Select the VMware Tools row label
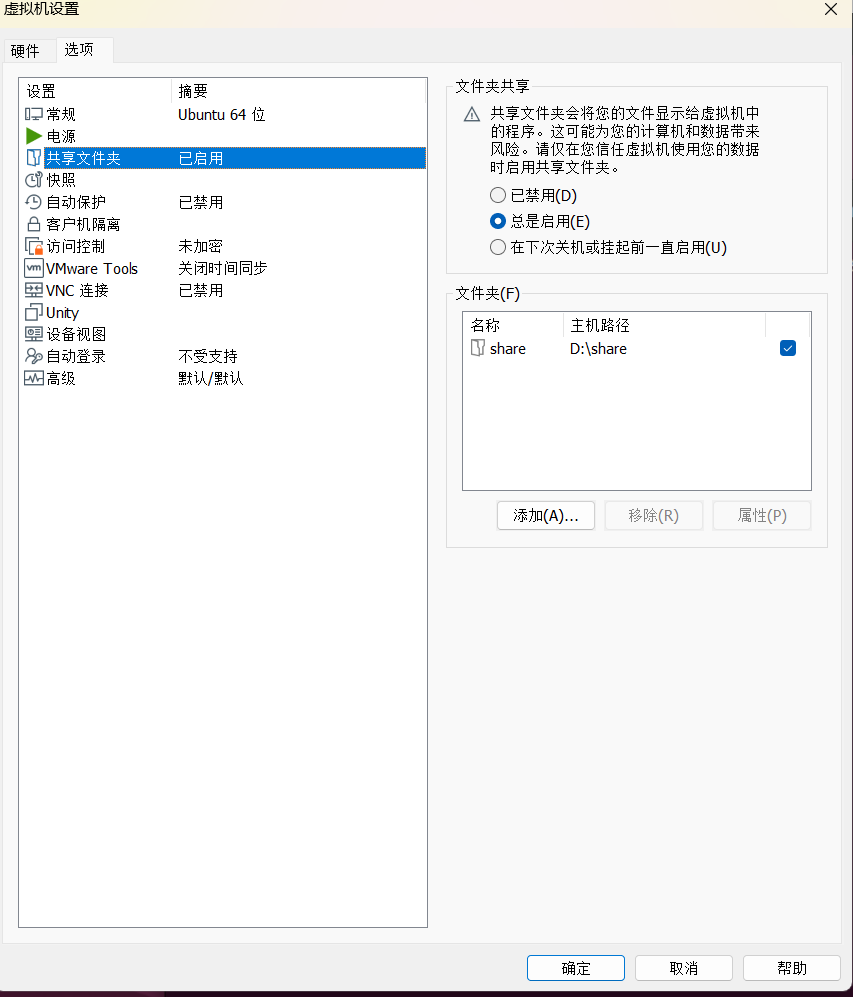Screen dimensions: 853x997 (x=92, y=268)
